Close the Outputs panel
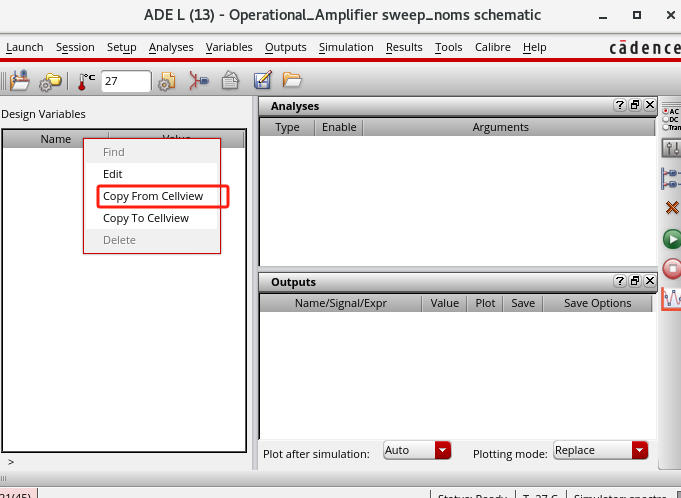This screenshot has width=681, height=498. click(x=650, y=281)
